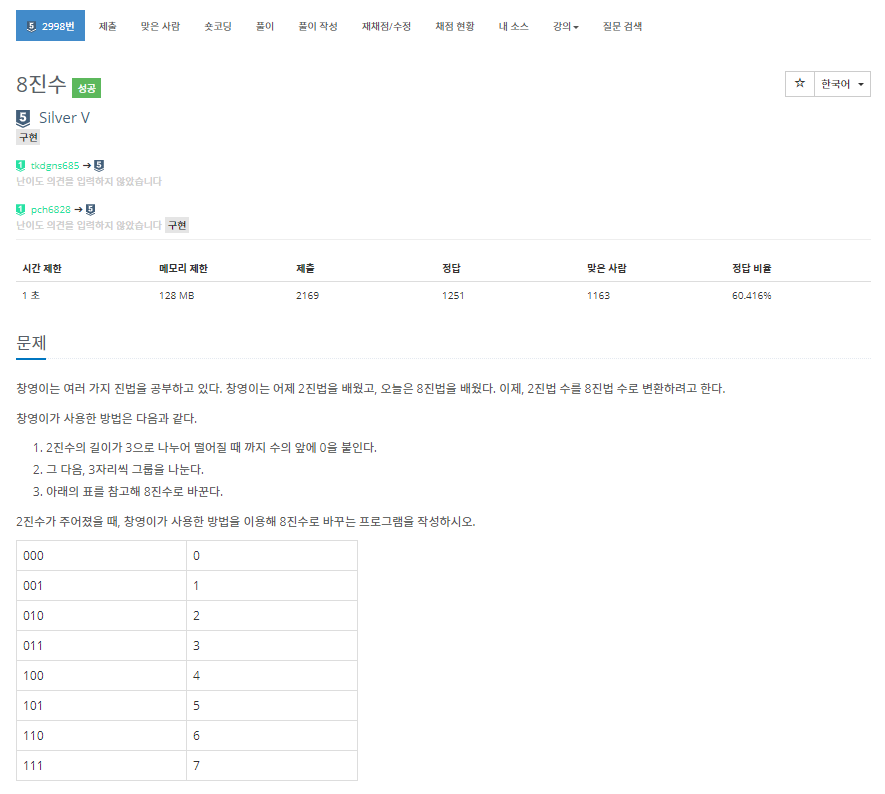Click tier icon beside tkdgns685

(x=21, y=165)
